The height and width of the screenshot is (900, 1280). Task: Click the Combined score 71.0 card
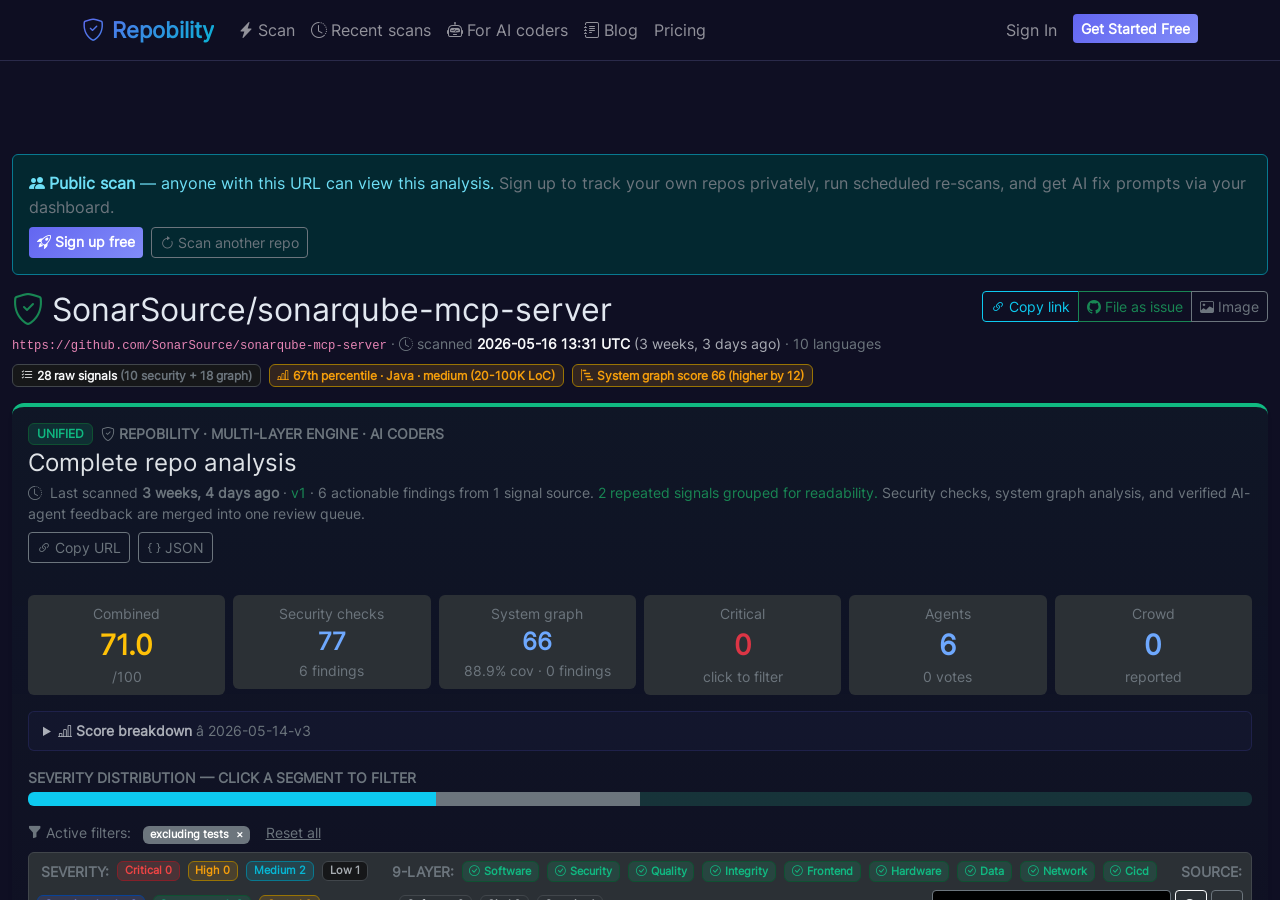coord(126,645)
